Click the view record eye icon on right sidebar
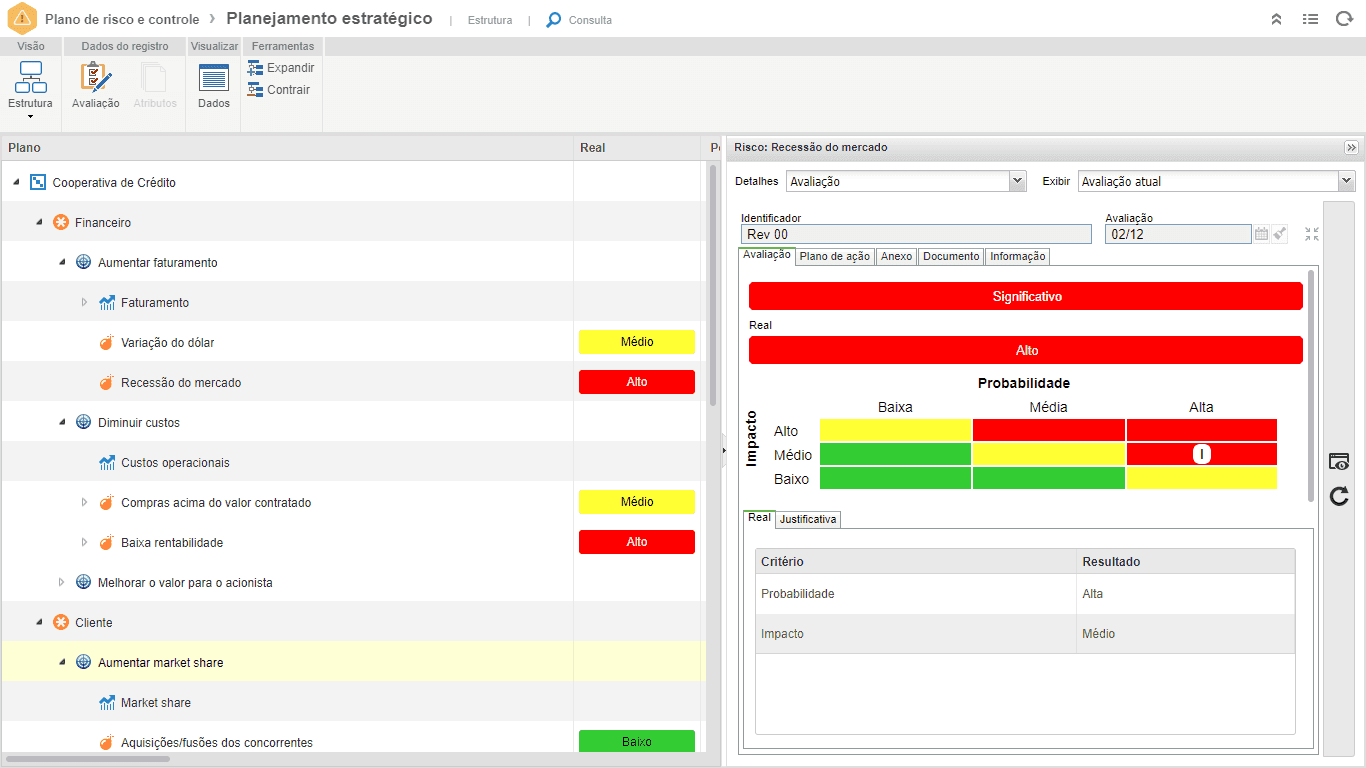This screenshot has height=768, width=1366. (x=1339, y=462)
